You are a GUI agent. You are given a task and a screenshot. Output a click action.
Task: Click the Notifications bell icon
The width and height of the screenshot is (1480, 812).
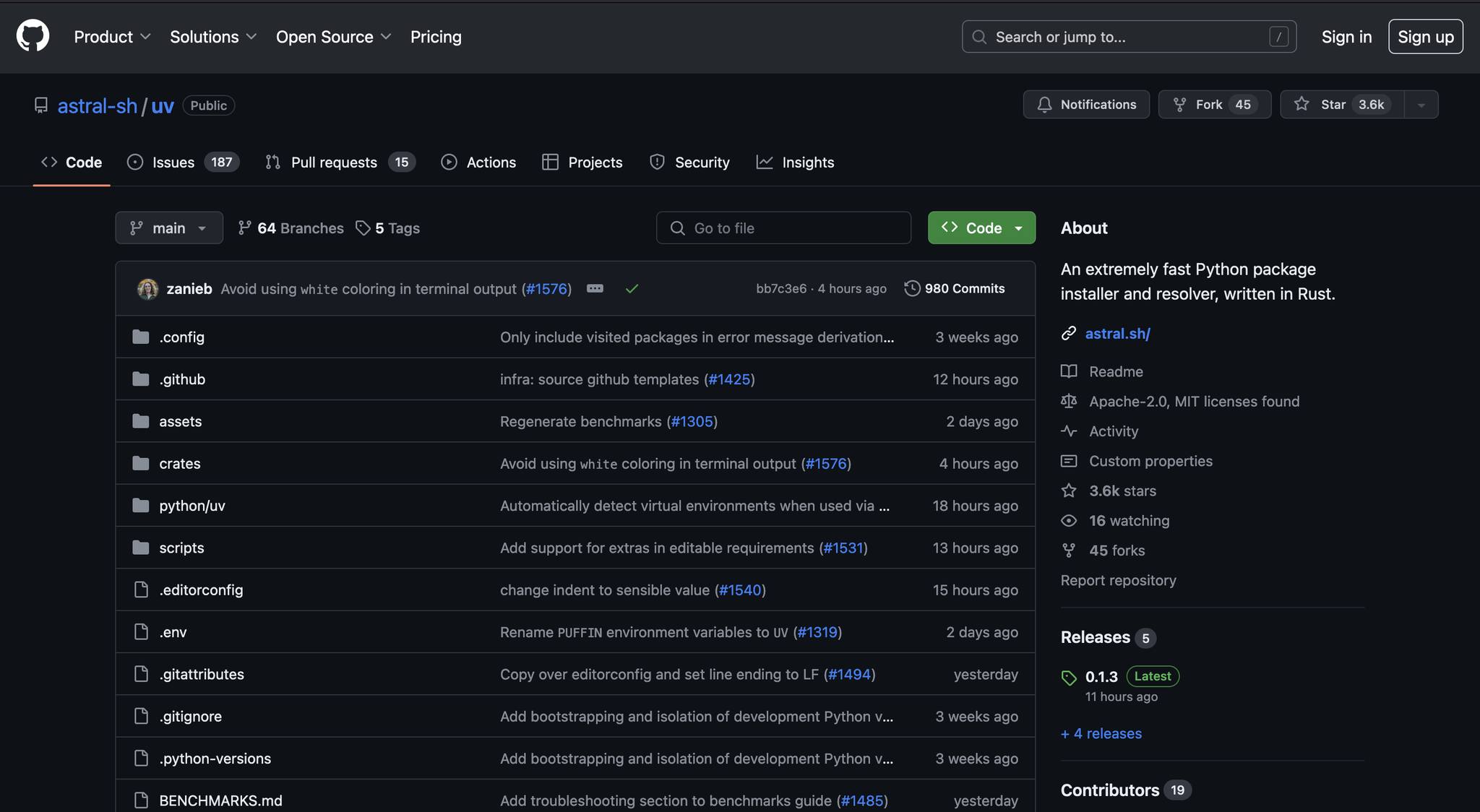point(1044,105)
